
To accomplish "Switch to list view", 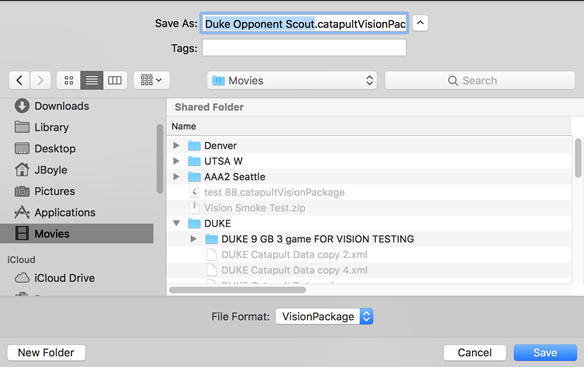I will tap(92, 80).
